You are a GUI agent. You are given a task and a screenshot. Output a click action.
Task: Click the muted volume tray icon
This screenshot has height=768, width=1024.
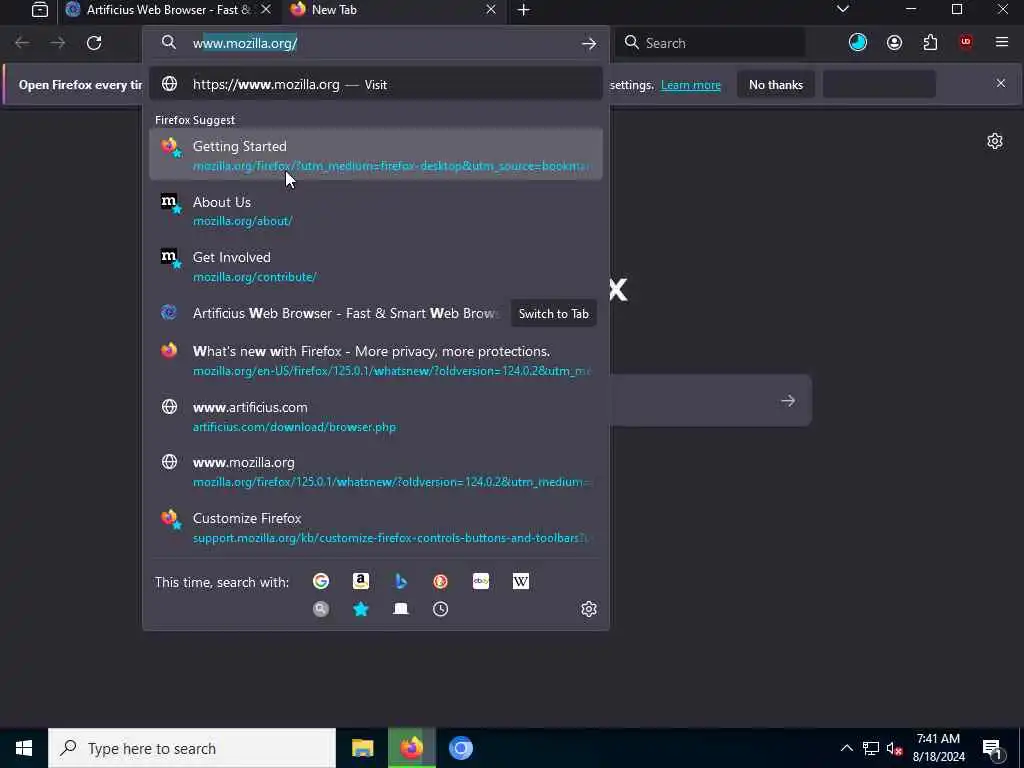[x=894, y=748]
